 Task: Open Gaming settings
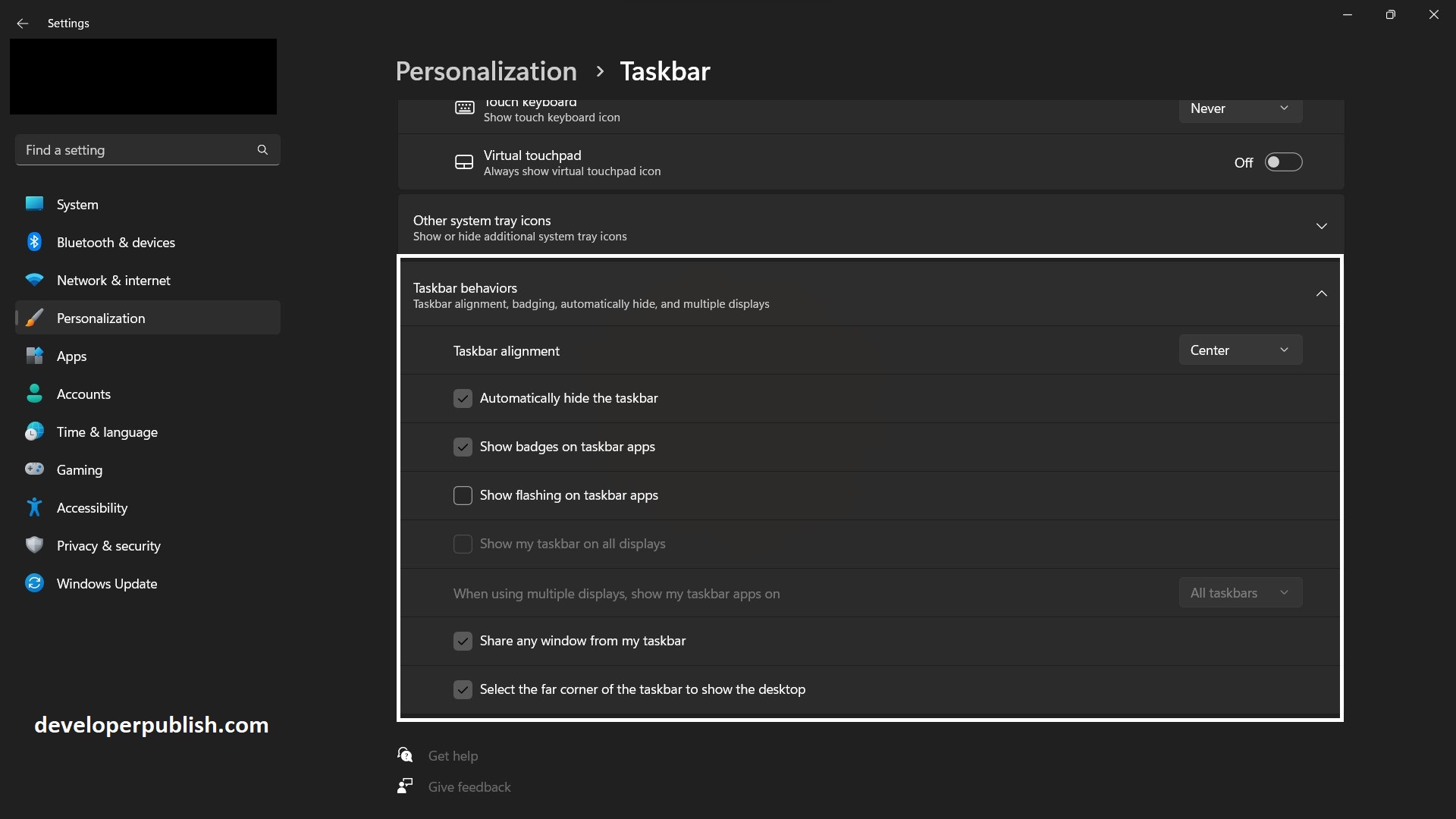pyautogui.click(x=79, y=469)
